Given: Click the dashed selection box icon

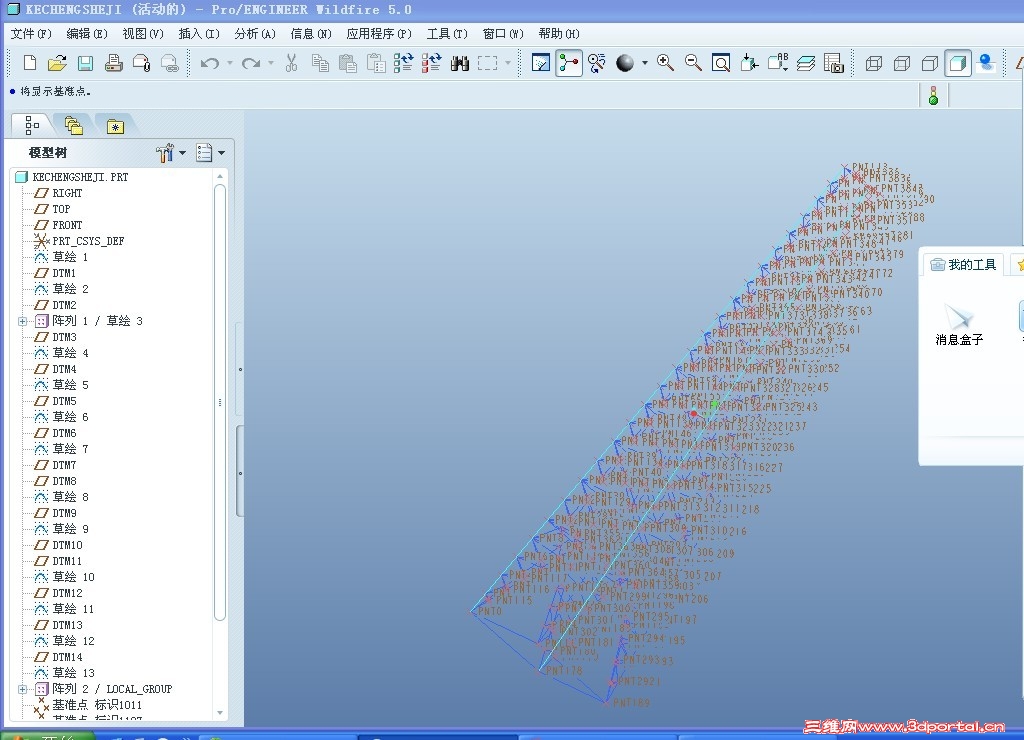Looking at the screenshot, I should (487, 63).
